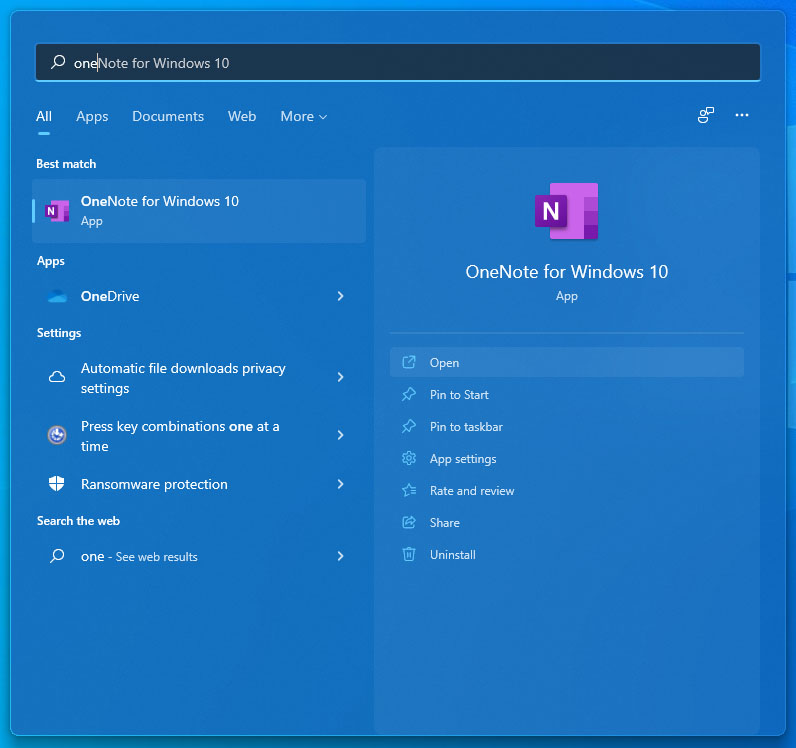The height and width of the screenshot is (748, 796).
Task: Choose Pin to Start
Action: point(567,394)
